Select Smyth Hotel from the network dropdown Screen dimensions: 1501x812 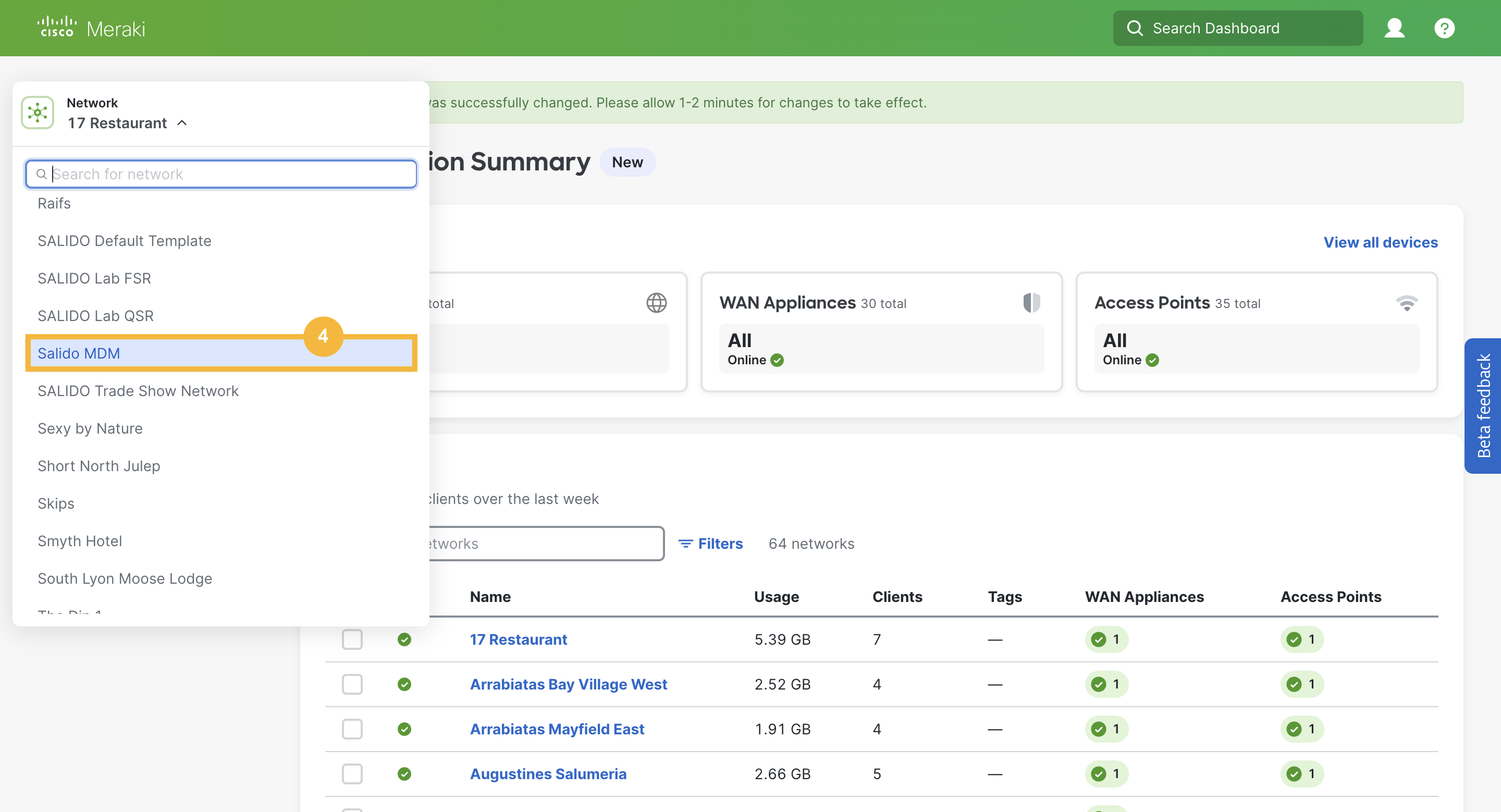[x=80, y=540]
